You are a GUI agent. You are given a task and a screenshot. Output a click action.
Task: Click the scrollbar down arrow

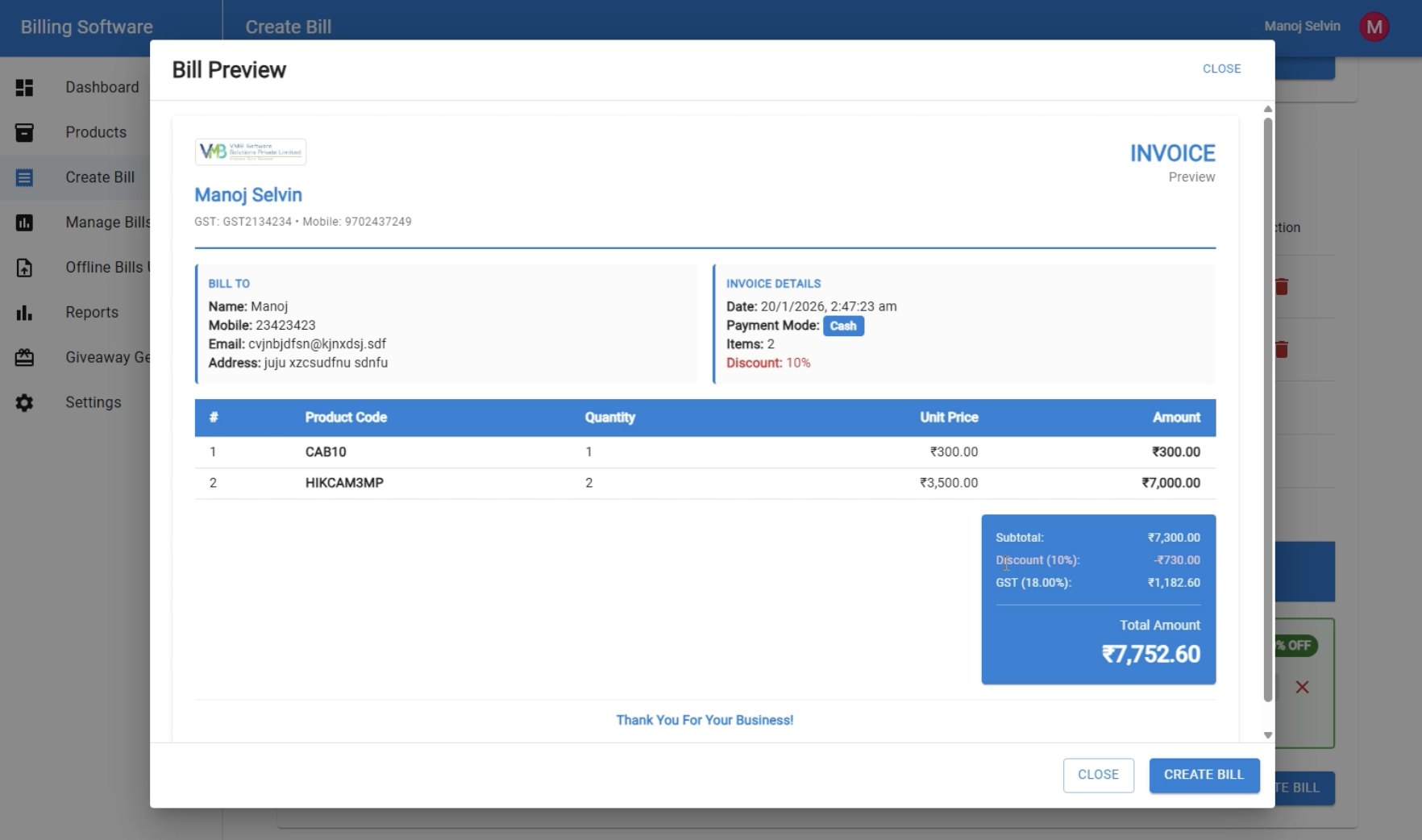pyautogui.click(x=1266, y=734)
